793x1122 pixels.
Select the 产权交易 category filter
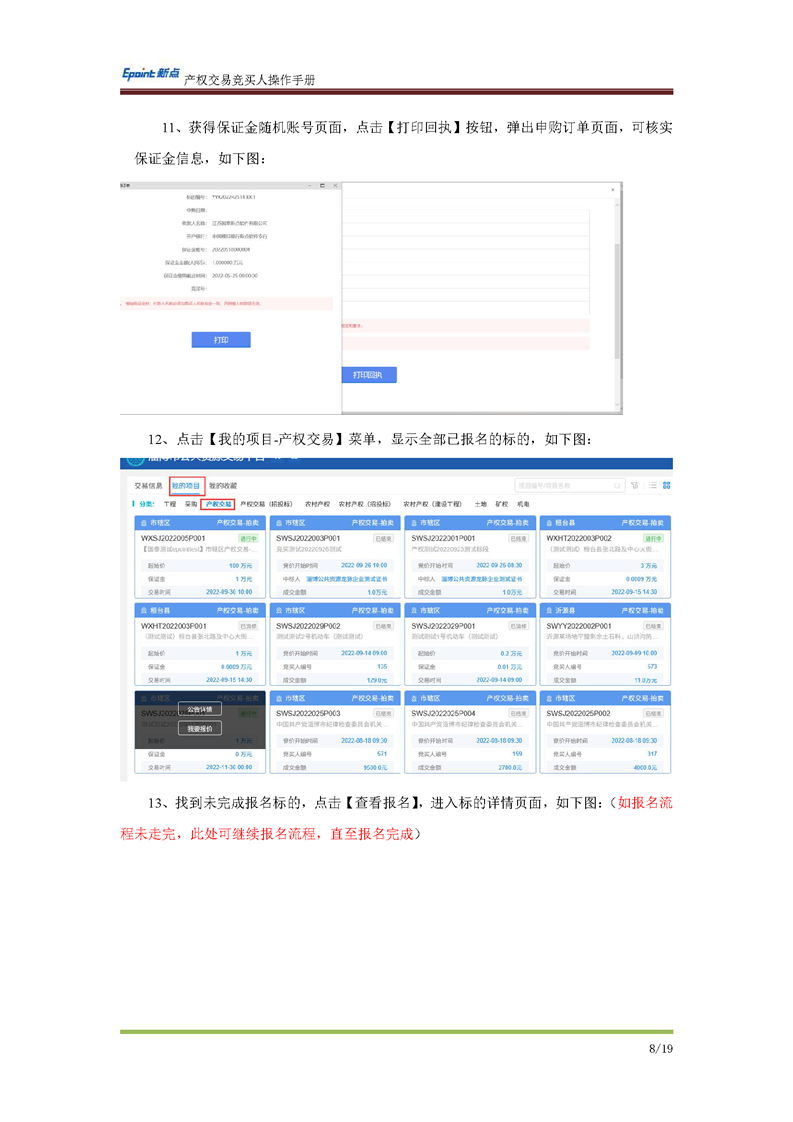click(x=218, y=505)
